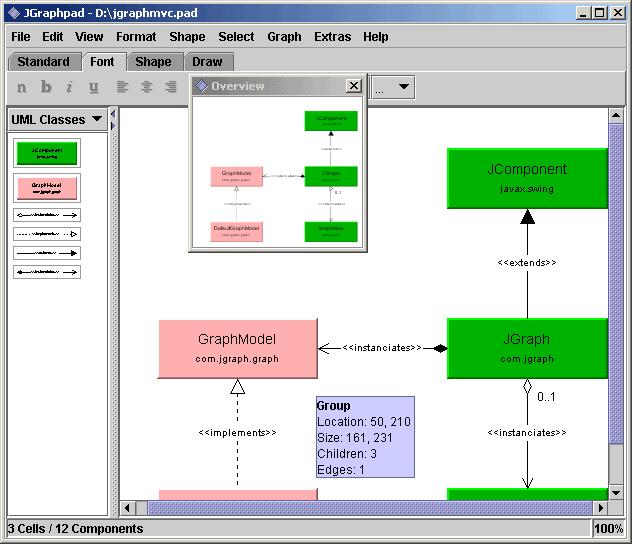This screenshot has height=544, width=632.
Task: Click JComponent in the Overview miniature
Action: coord(331,121)
